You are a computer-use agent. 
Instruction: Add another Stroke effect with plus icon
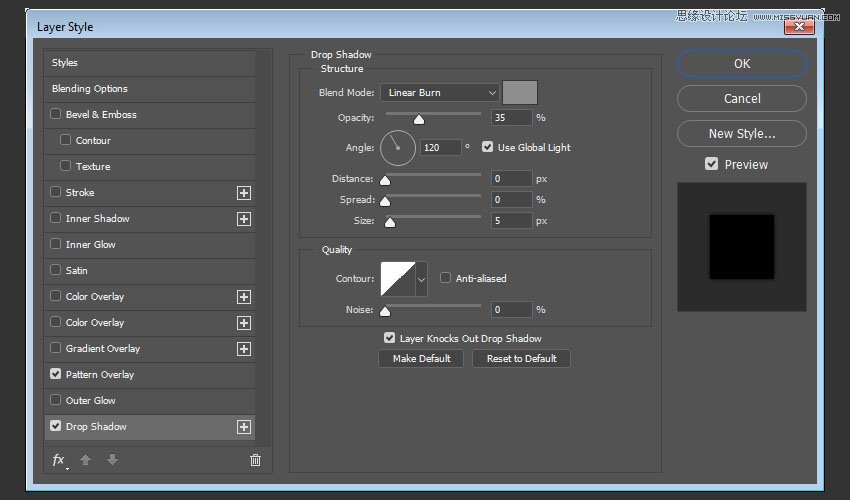(x=243, y=193)
